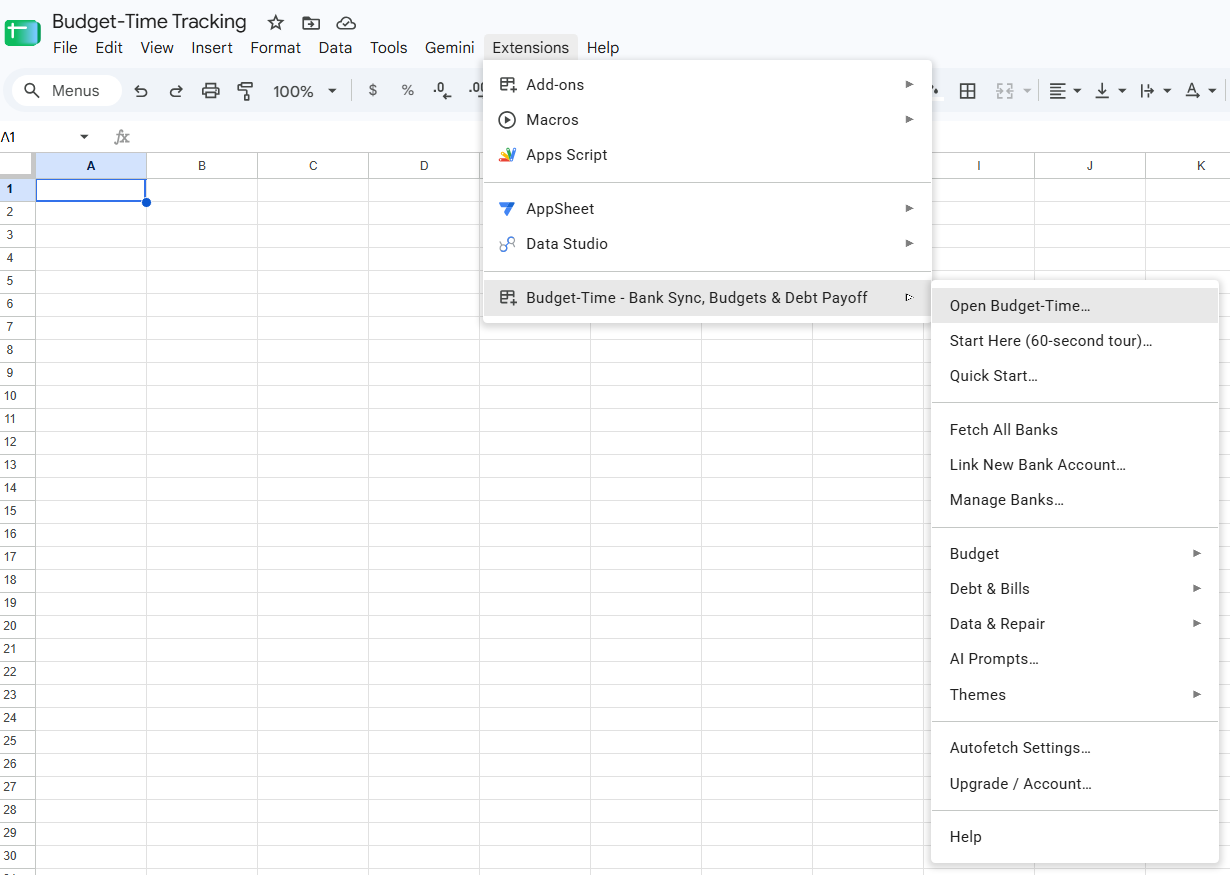The image size is (1230, 875).
Task: Expand the Data Studio submenu arrow
Action: [x=909, y=244]
